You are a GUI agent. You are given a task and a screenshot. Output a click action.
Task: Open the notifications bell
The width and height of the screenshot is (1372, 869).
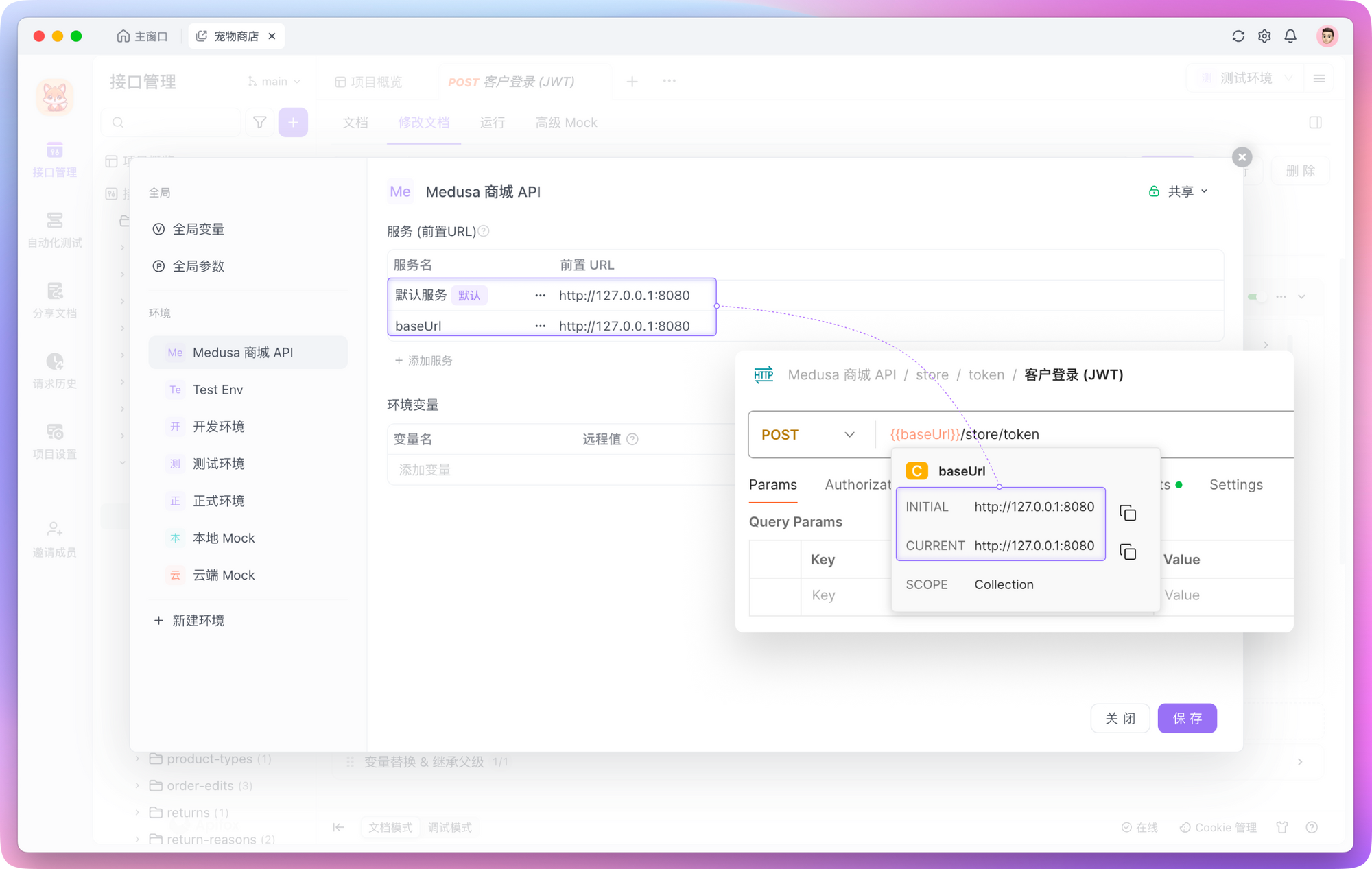point(1290,36)
